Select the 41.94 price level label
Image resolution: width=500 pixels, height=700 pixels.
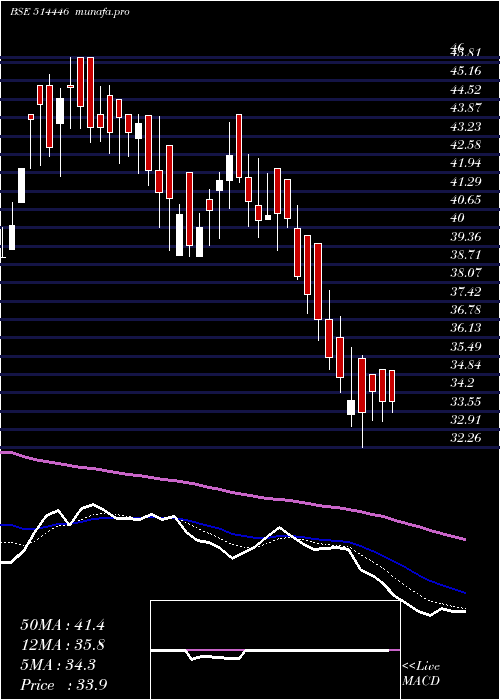click(466, 163)
